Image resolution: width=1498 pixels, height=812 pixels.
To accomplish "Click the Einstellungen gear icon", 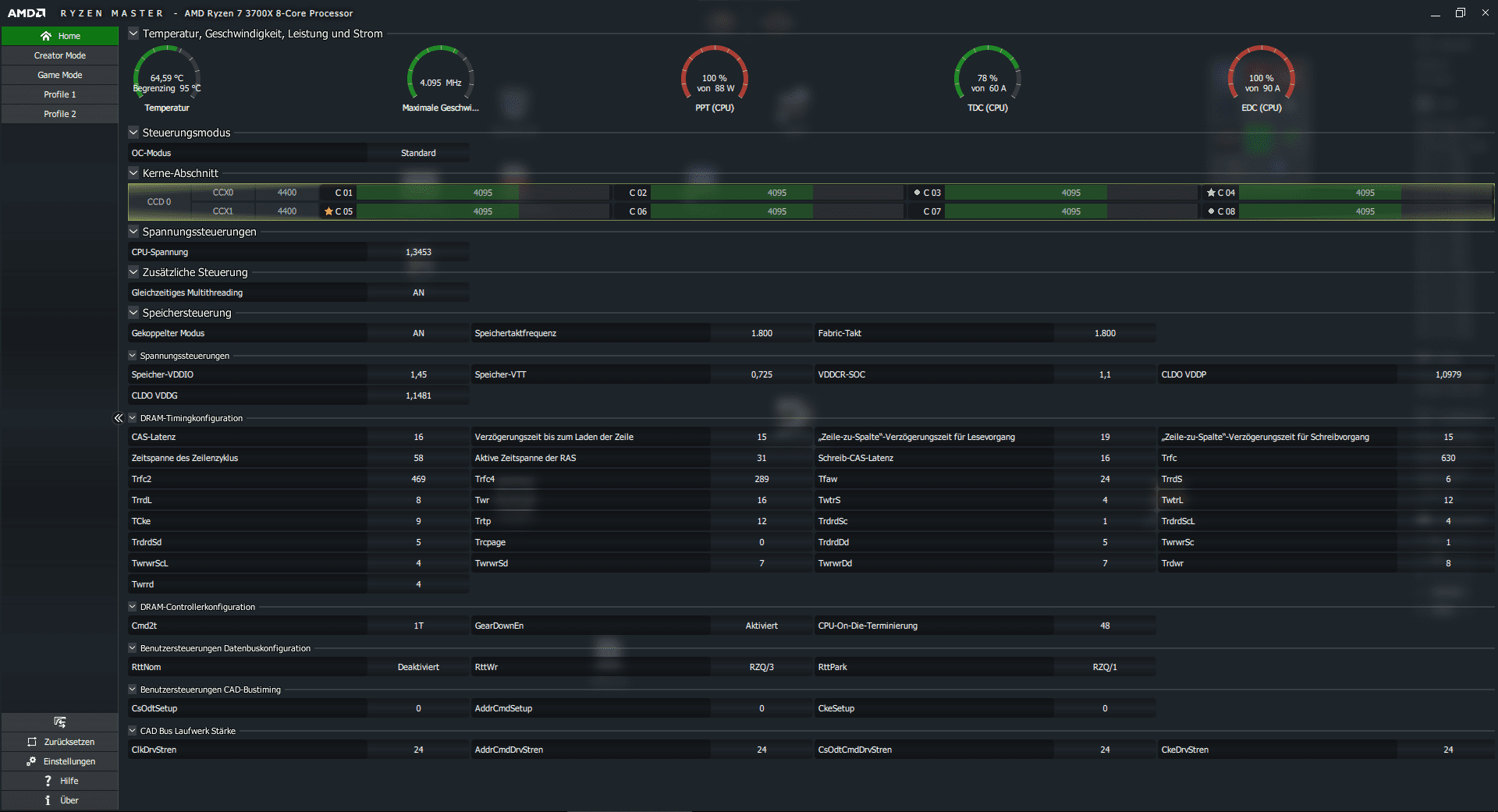I will point(31,761).
